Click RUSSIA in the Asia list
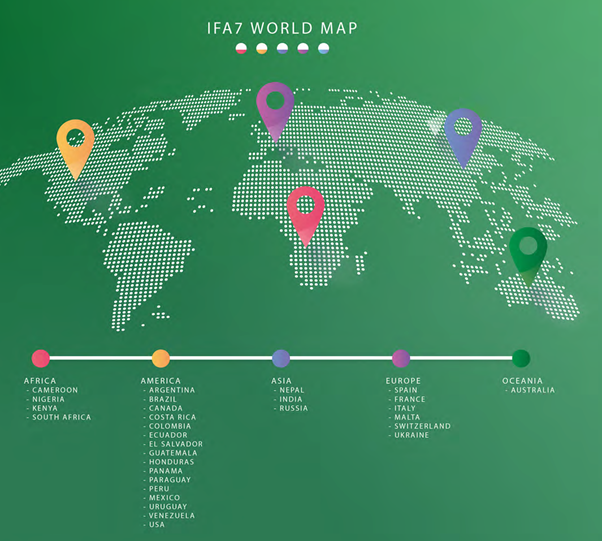This screenshot has height=541, width=602. tap(294, 408)
